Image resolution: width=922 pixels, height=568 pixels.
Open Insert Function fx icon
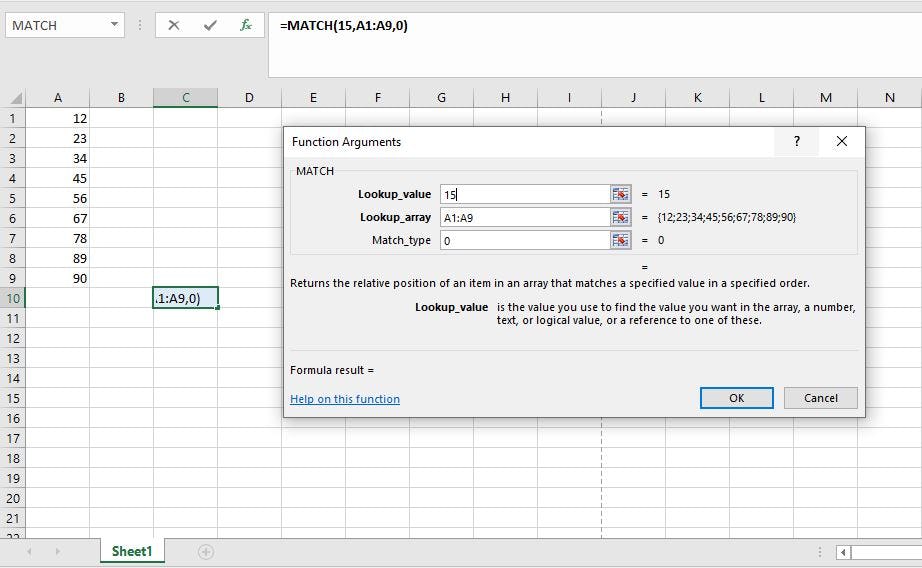pyautogui.click(x=246, y=25)
